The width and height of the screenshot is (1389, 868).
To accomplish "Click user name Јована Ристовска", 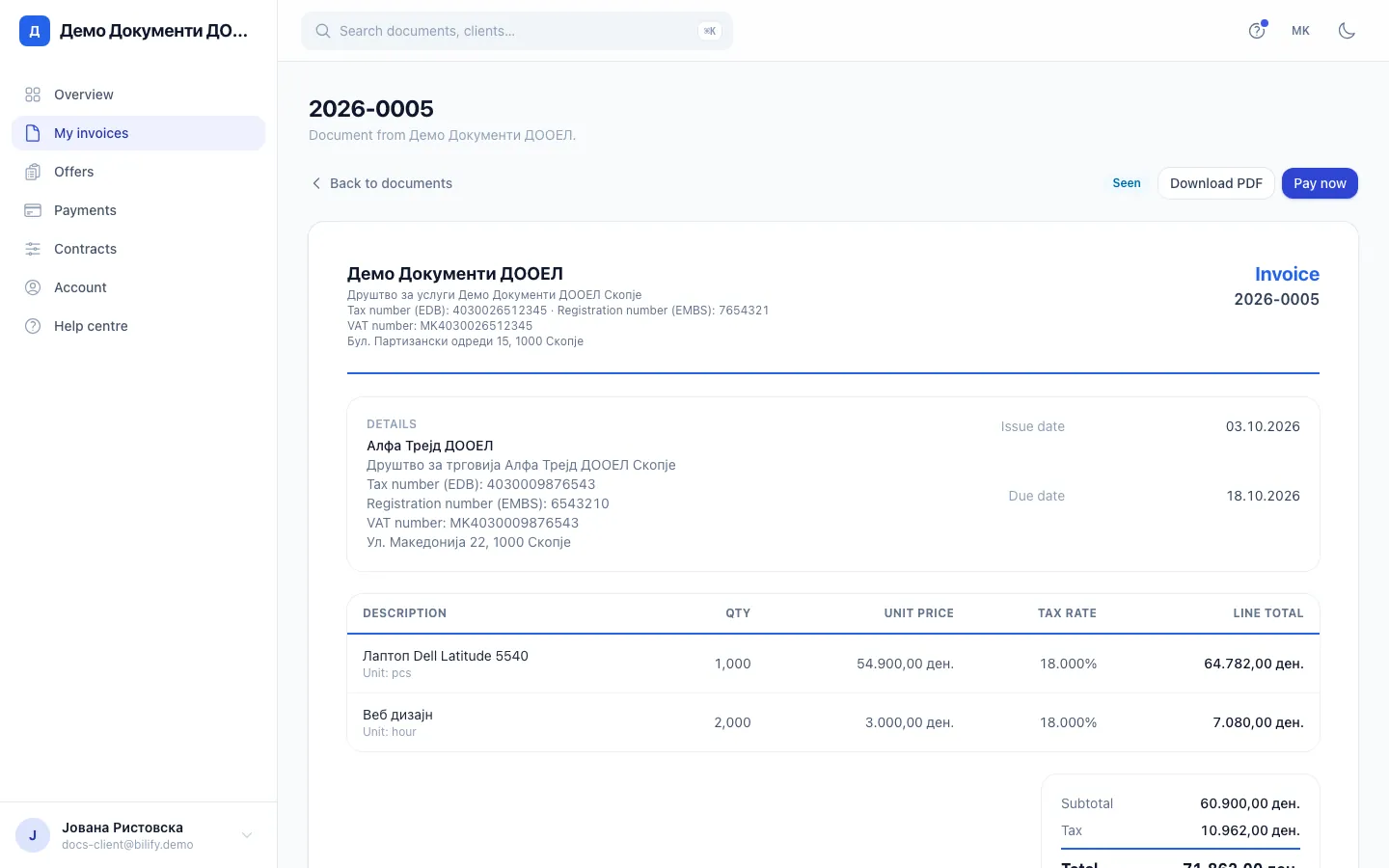I will [x=123, y=827].
